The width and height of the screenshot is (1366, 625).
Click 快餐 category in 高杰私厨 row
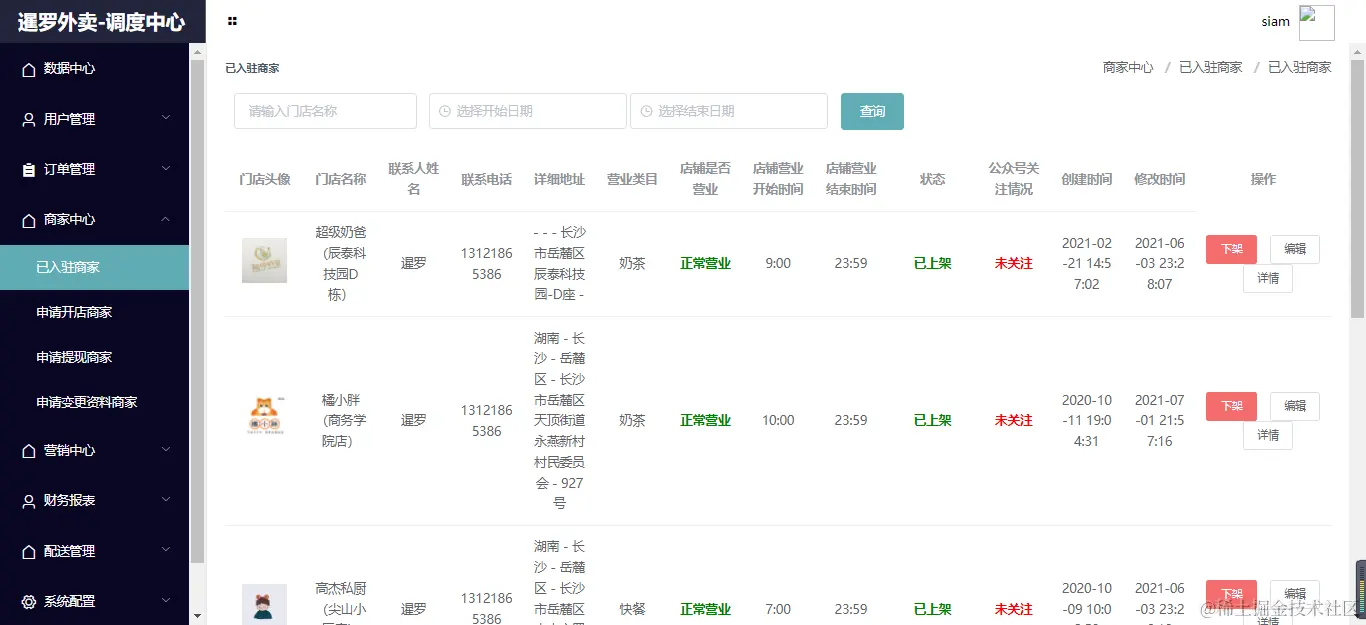[x=632, y=609]
